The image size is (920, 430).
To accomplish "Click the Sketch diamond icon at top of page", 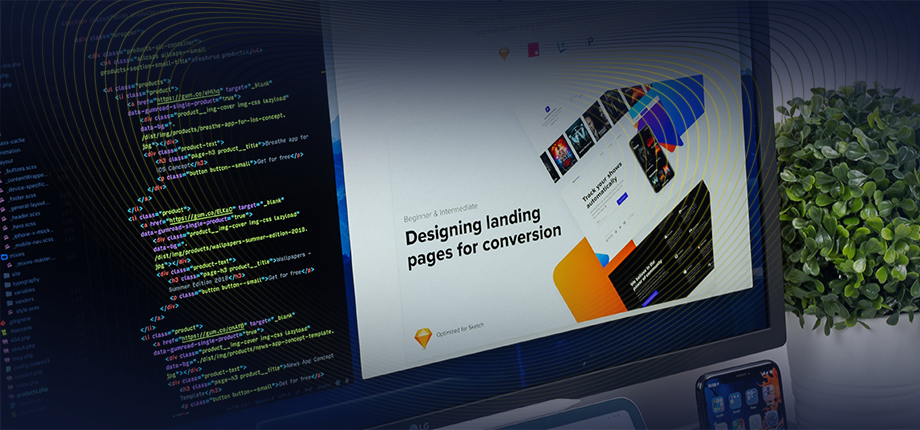I will (x=504, y=53).
